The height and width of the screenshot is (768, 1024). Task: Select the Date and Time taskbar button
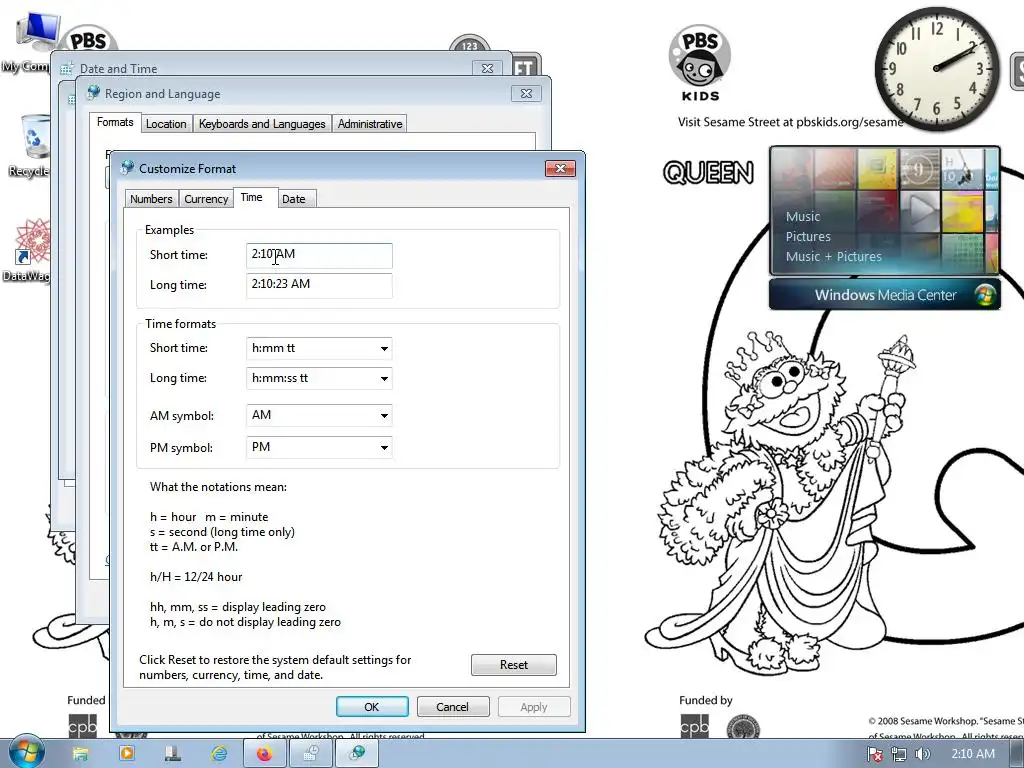point(311,754)
